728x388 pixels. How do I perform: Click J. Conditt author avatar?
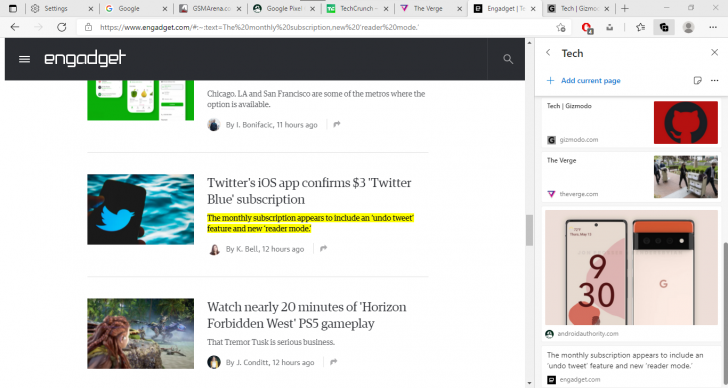click(214, 362)
